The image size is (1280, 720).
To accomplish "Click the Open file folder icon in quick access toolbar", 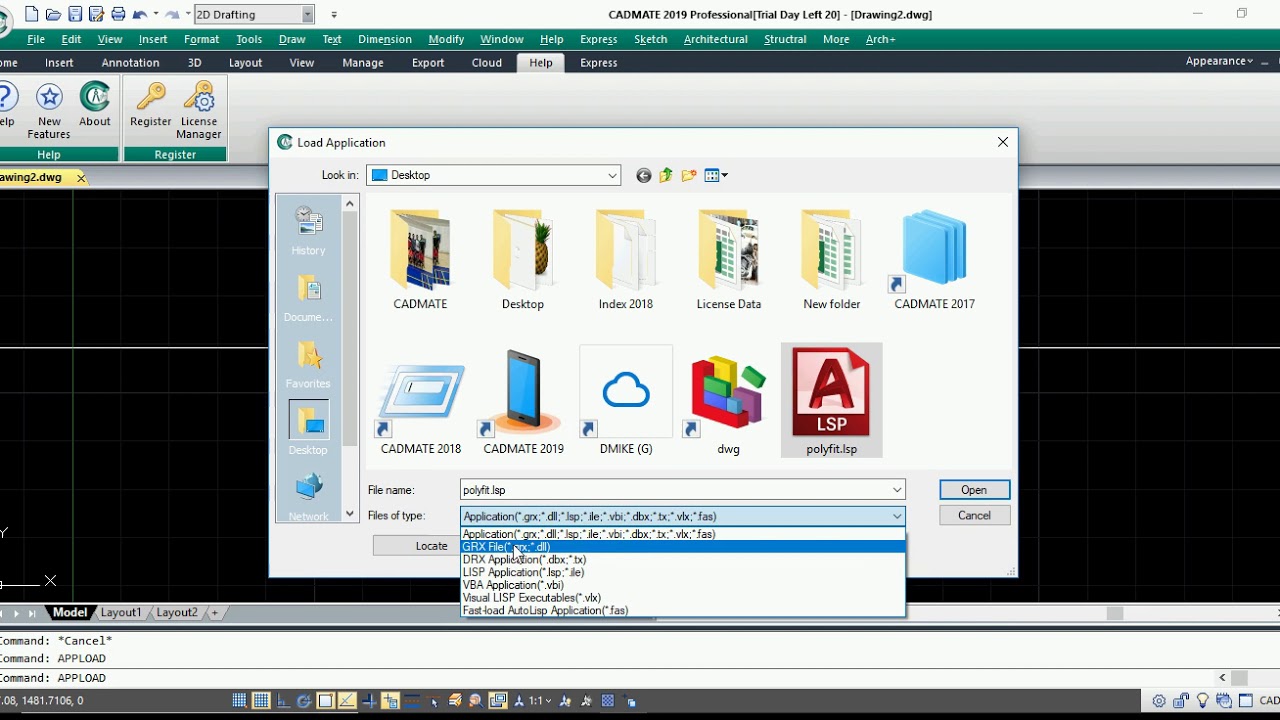I will click(53, 14).
